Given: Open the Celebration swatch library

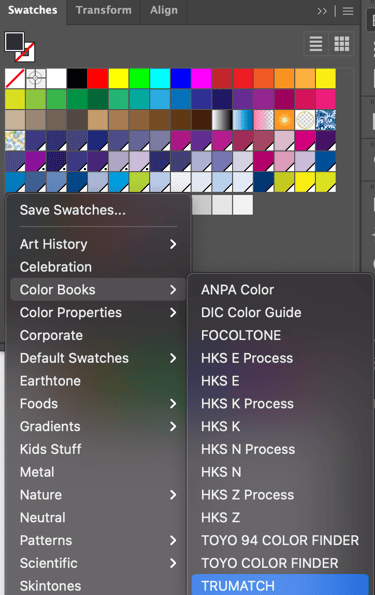Looking at the screenshot, I should [x=98, y=267].
